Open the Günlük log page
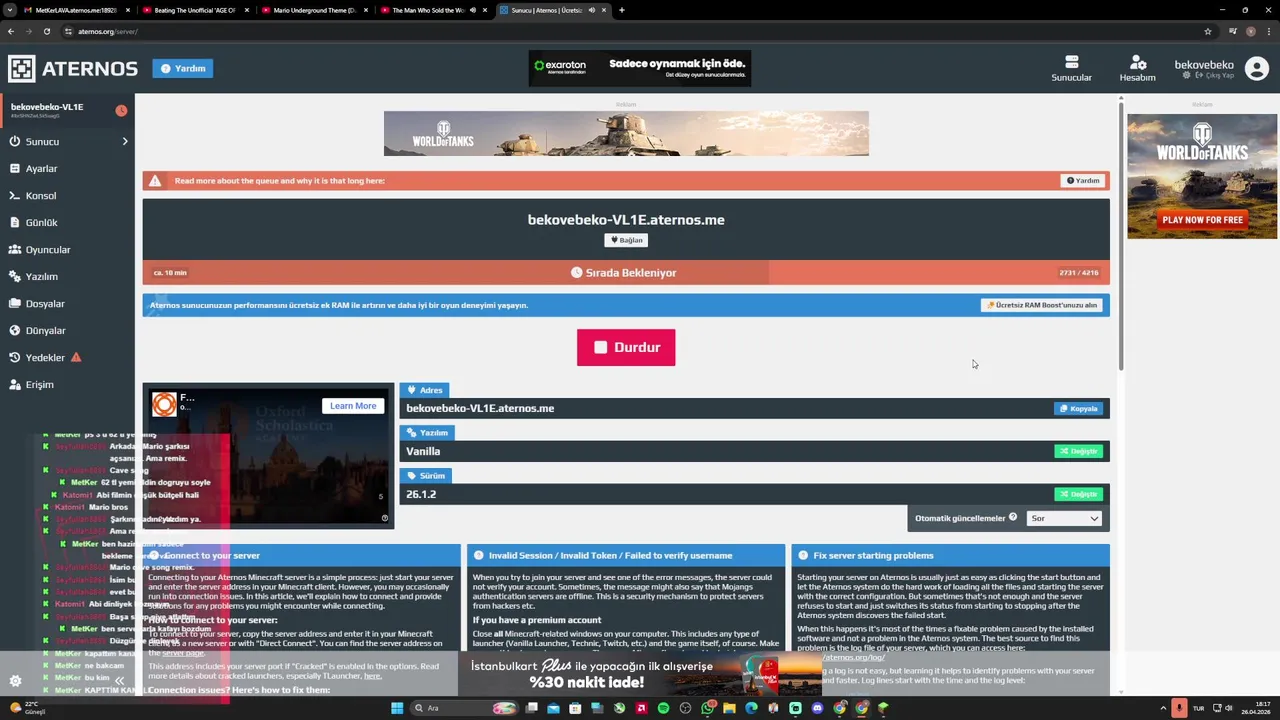The width and height of the screenshot is (1280, 720). point(41,222)
